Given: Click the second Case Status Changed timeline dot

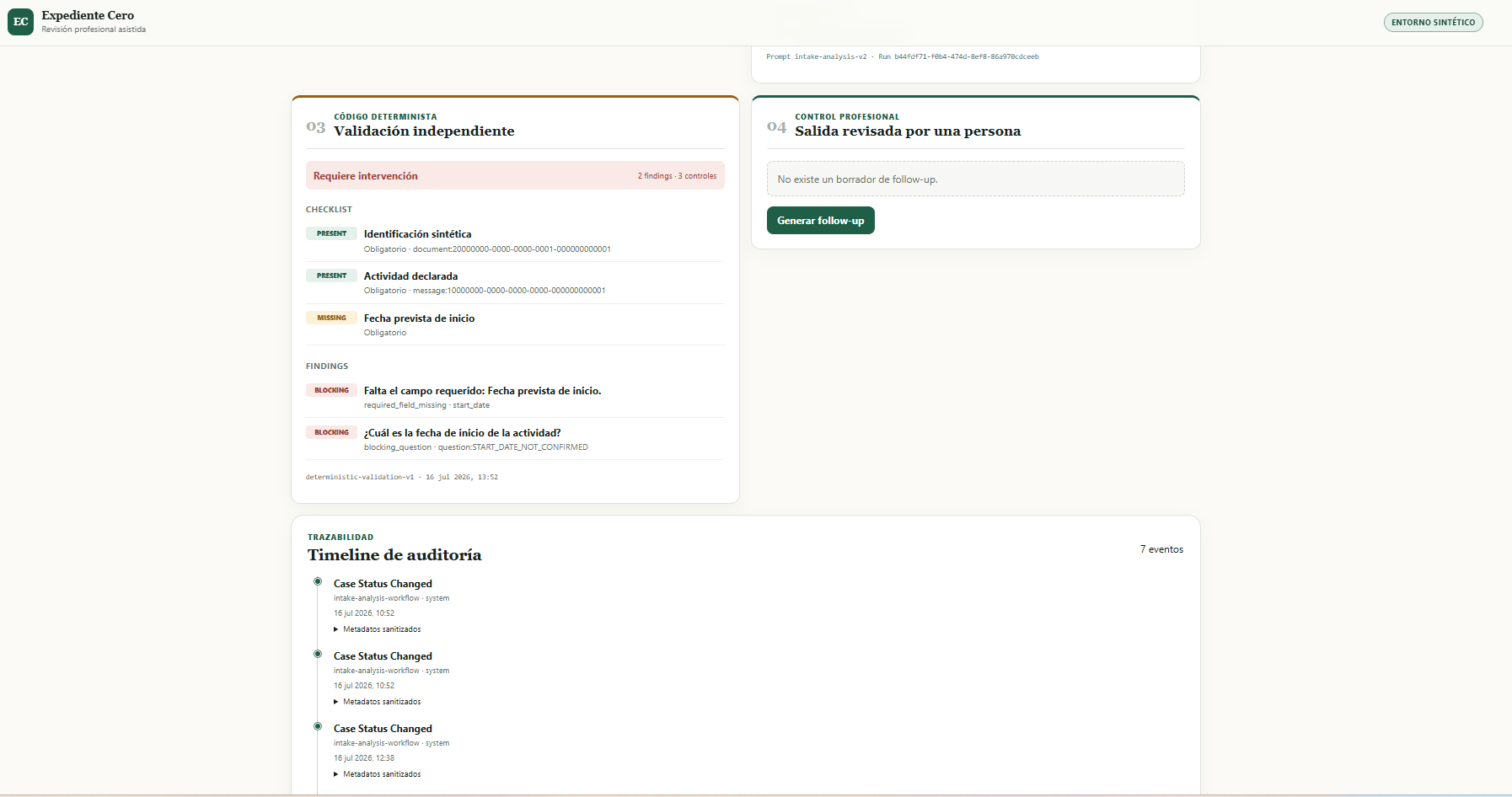Looking at the screenshot, I should tap(318, 654).
